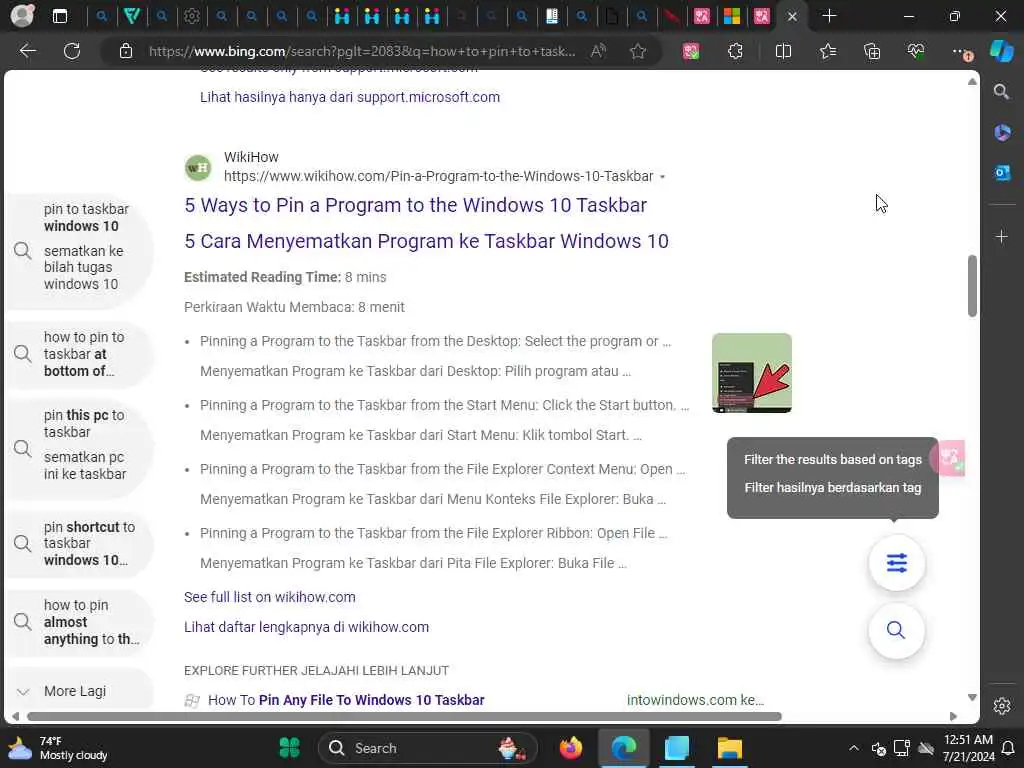Launch Firefox from the taskbar
Viewport: 1024px width, 768px height.
[571, 748]
